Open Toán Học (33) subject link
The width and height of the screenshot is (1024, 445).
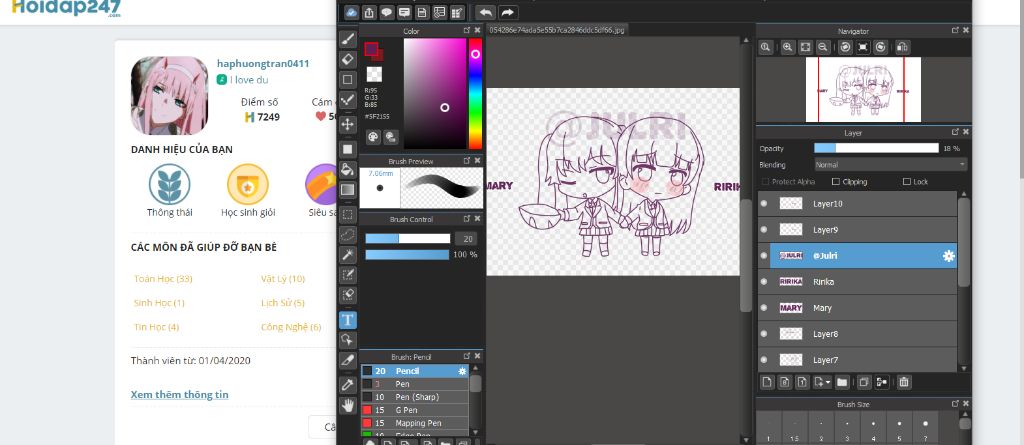pos(163,279)
